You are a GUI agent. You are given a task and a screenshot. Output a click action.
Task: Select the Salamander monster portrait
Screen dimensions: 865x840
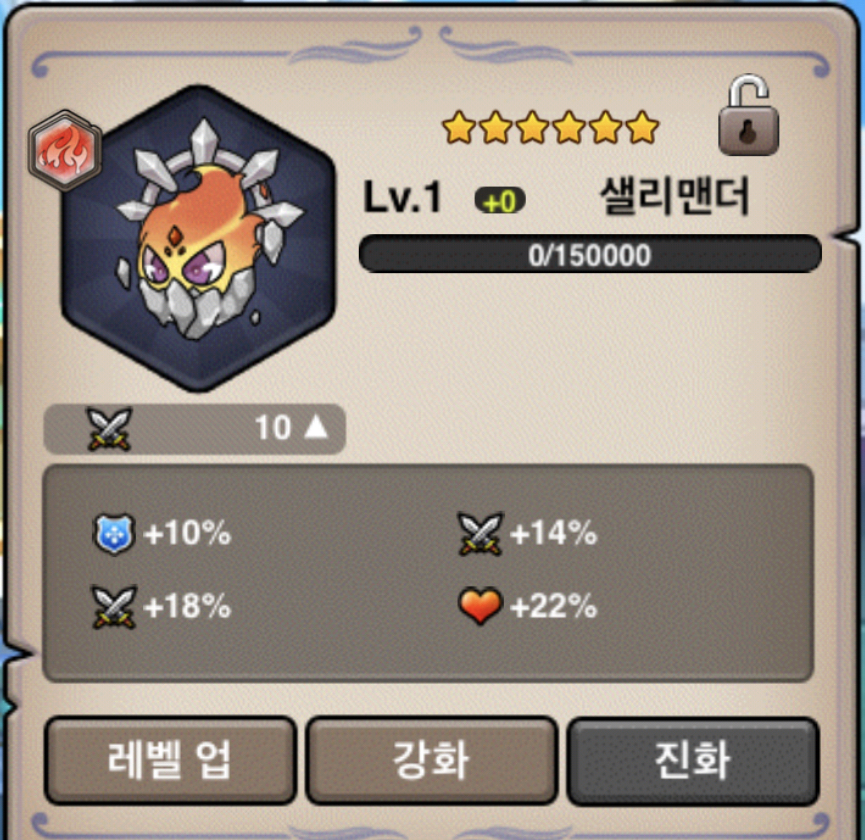tap(198, 239)
